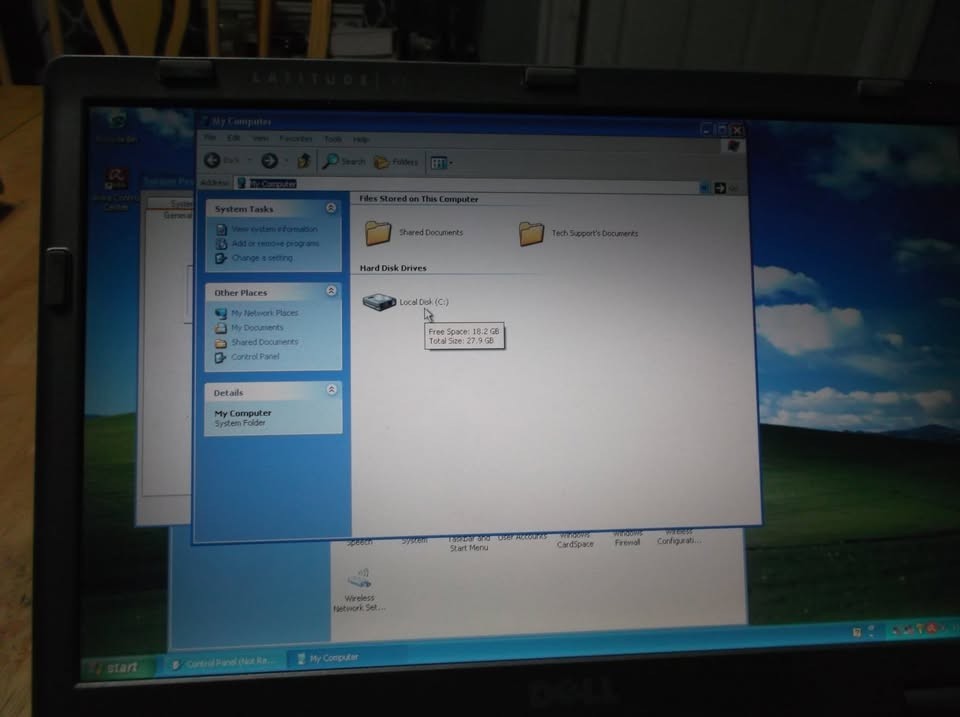Screen dimensions: 960x717
Task: Collapse the Other Places panel
Action: 331,291
